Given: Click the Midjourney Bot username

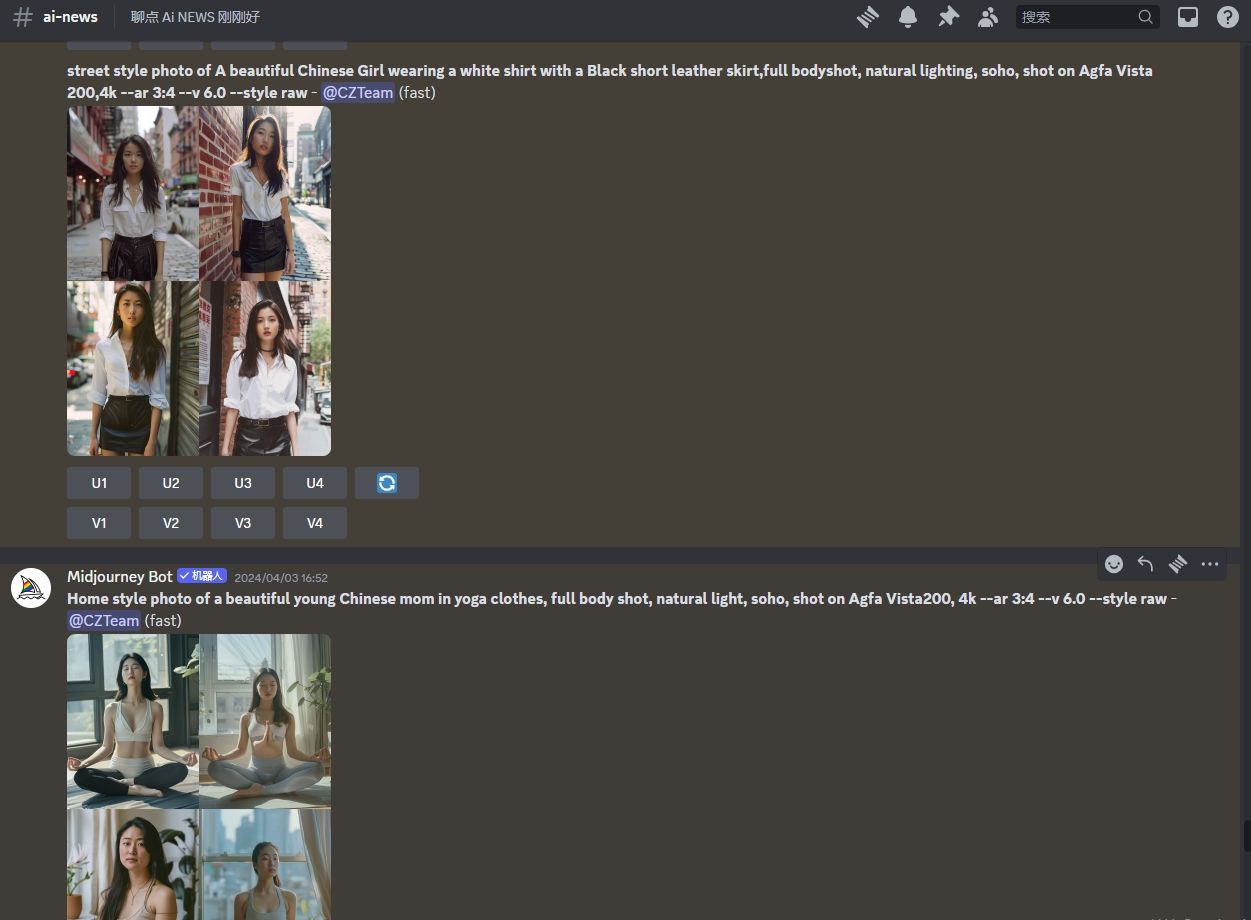Looking at the screenshot, I should point(120,577).
